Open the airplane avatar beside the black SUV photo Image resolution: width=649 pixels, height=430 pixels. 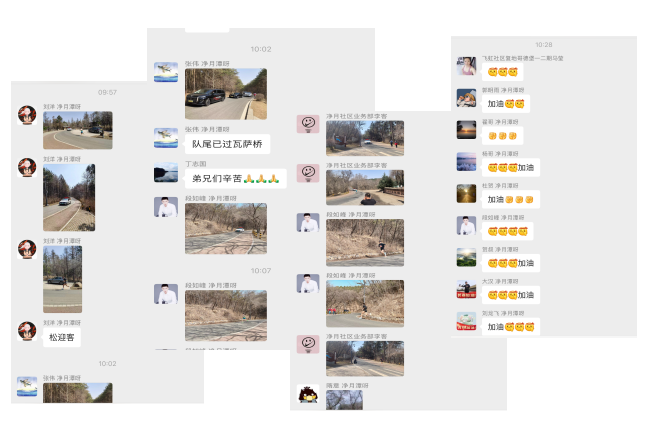(x=166, y=72)
